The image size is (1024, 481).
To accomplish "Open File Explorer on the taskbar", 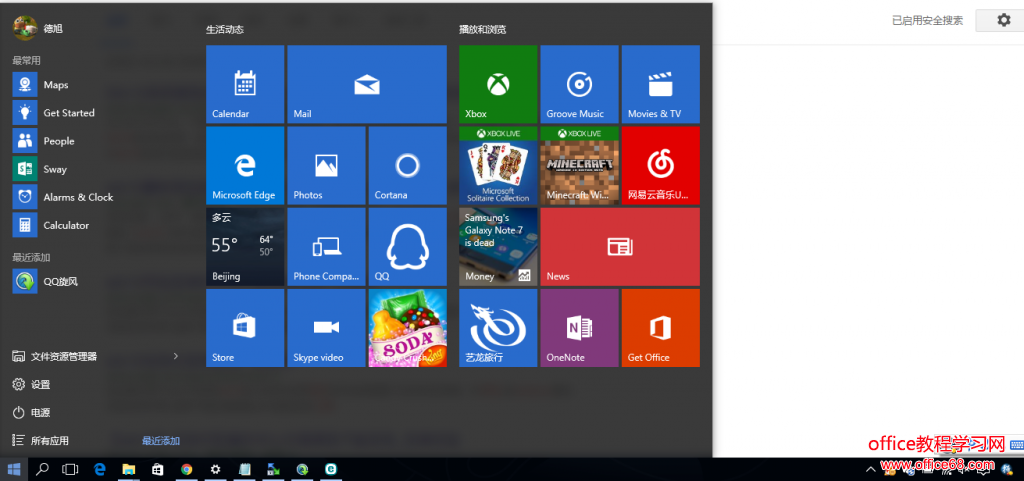I will pos(129,469).
